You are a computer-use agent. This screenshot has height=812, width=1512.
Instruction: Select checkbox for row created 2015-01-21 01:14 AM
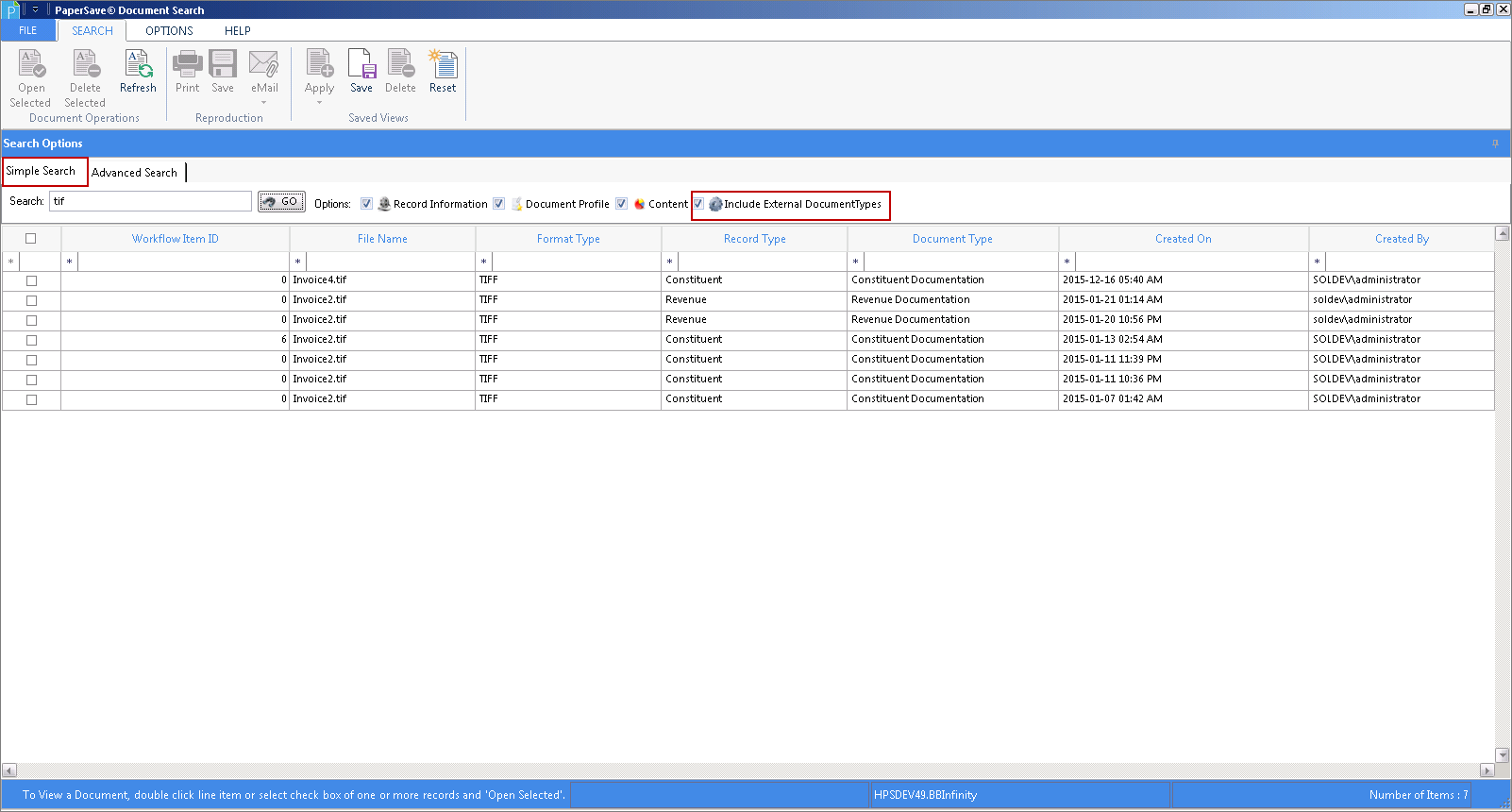tap(32, 300)
